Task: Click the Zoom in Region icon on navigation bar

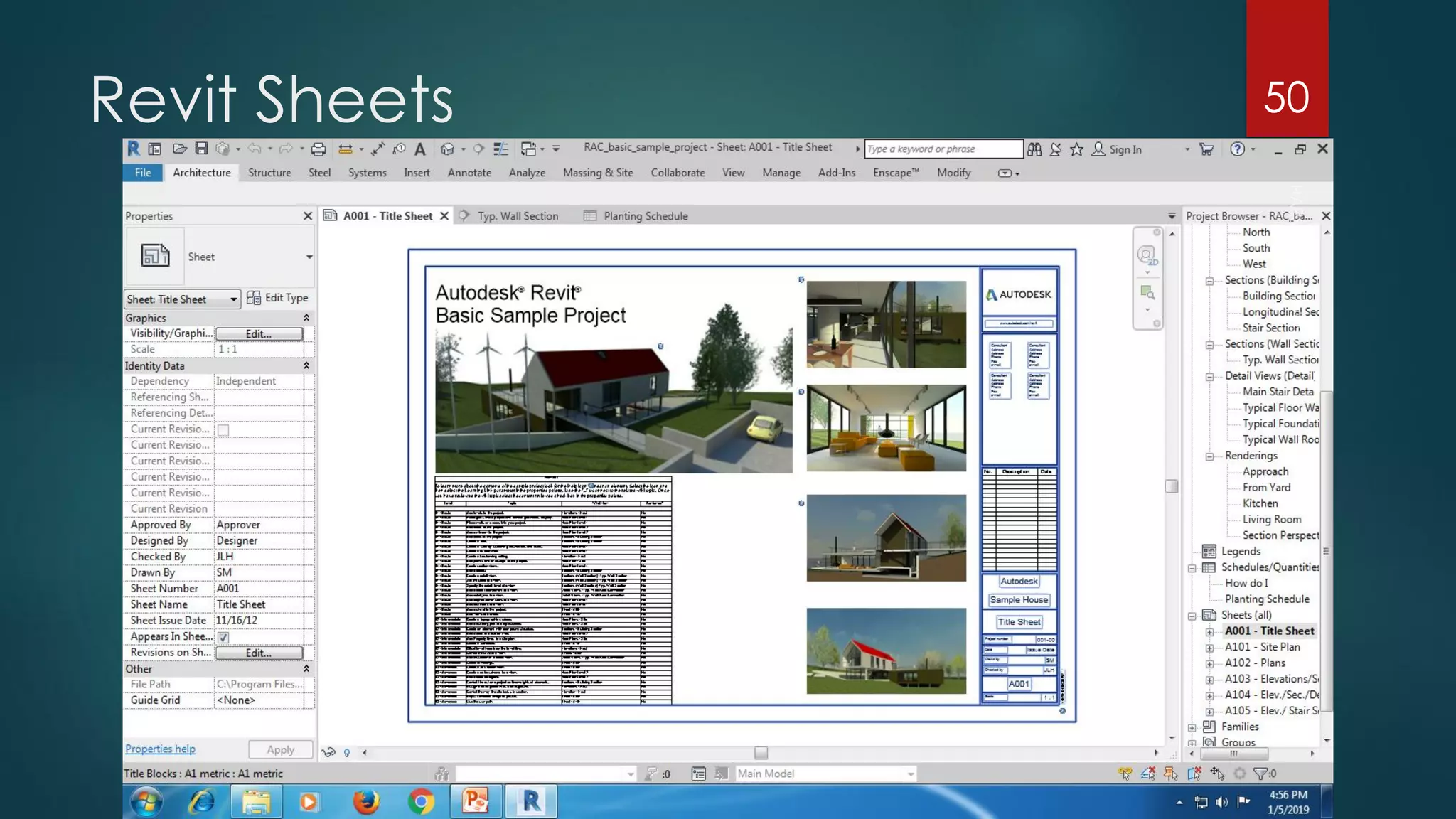Action: pyautogui.click(x=1147, y=292)
